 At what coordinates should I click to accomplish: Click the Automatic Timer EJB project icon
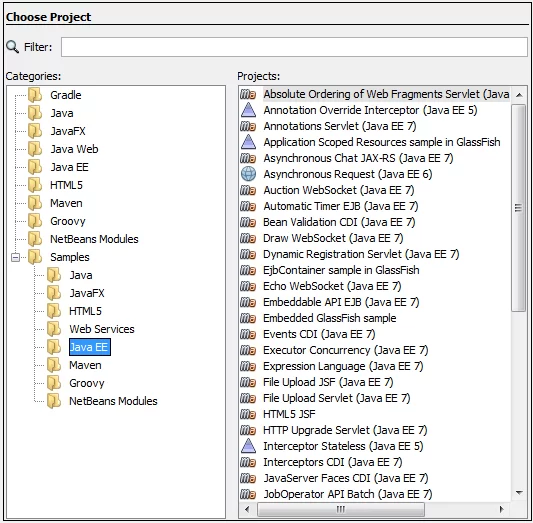(x=248, y=206)
